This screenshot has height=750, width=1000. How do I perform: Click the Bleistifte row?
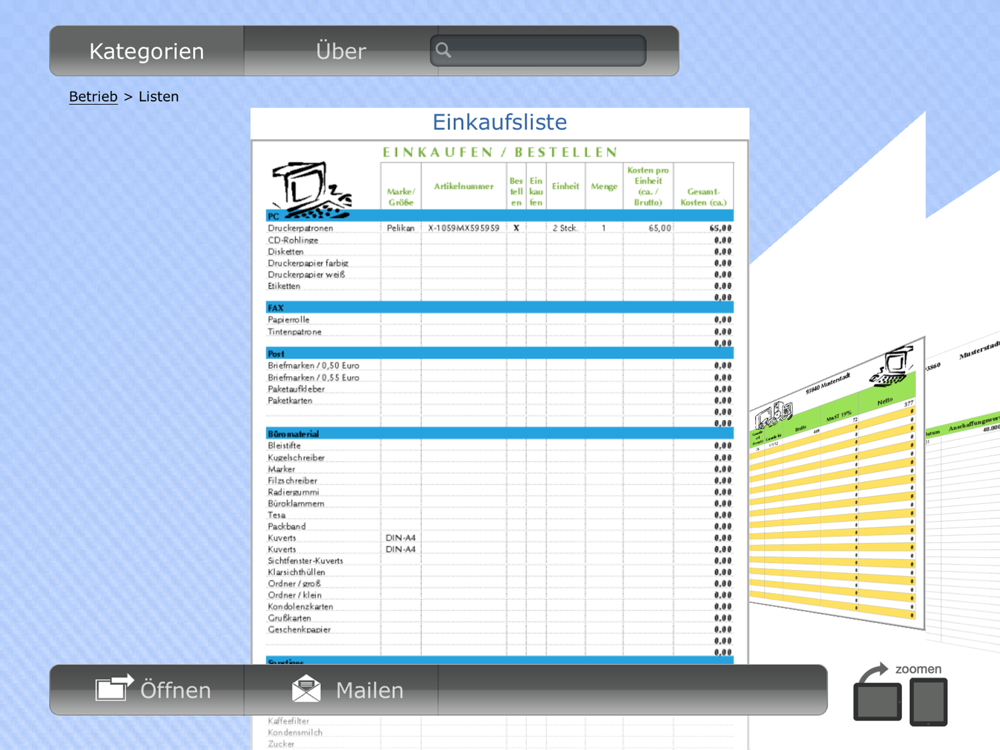click(499, 446)
